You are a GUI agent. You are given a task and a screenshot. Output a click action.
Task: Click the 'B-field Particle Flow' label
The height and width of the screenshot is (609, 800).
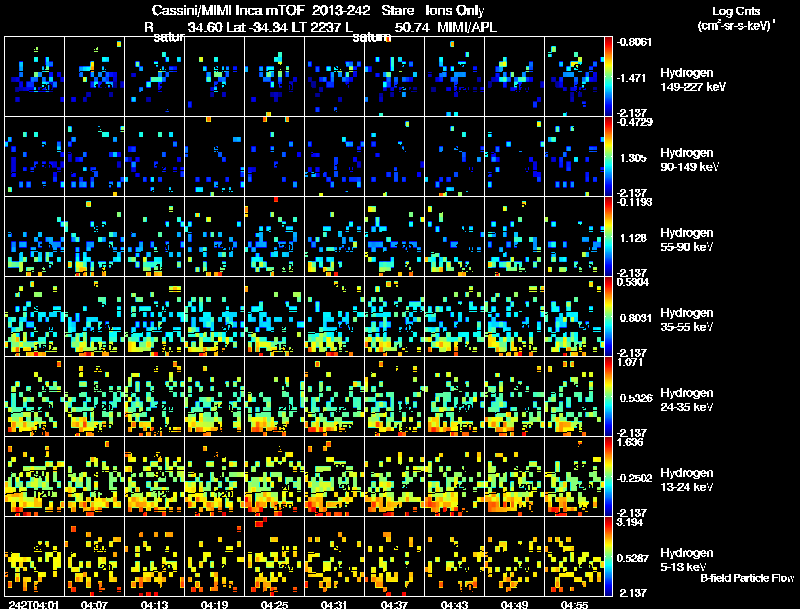747,578
